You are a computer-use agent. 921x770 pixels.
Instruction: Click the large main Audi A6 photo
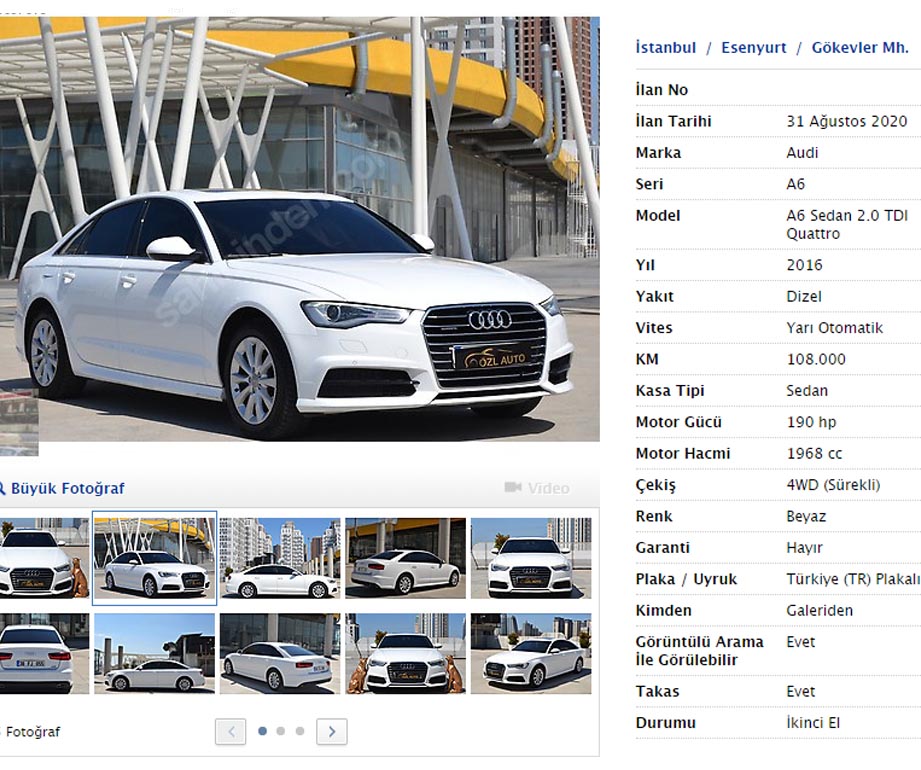click(300, 230)
